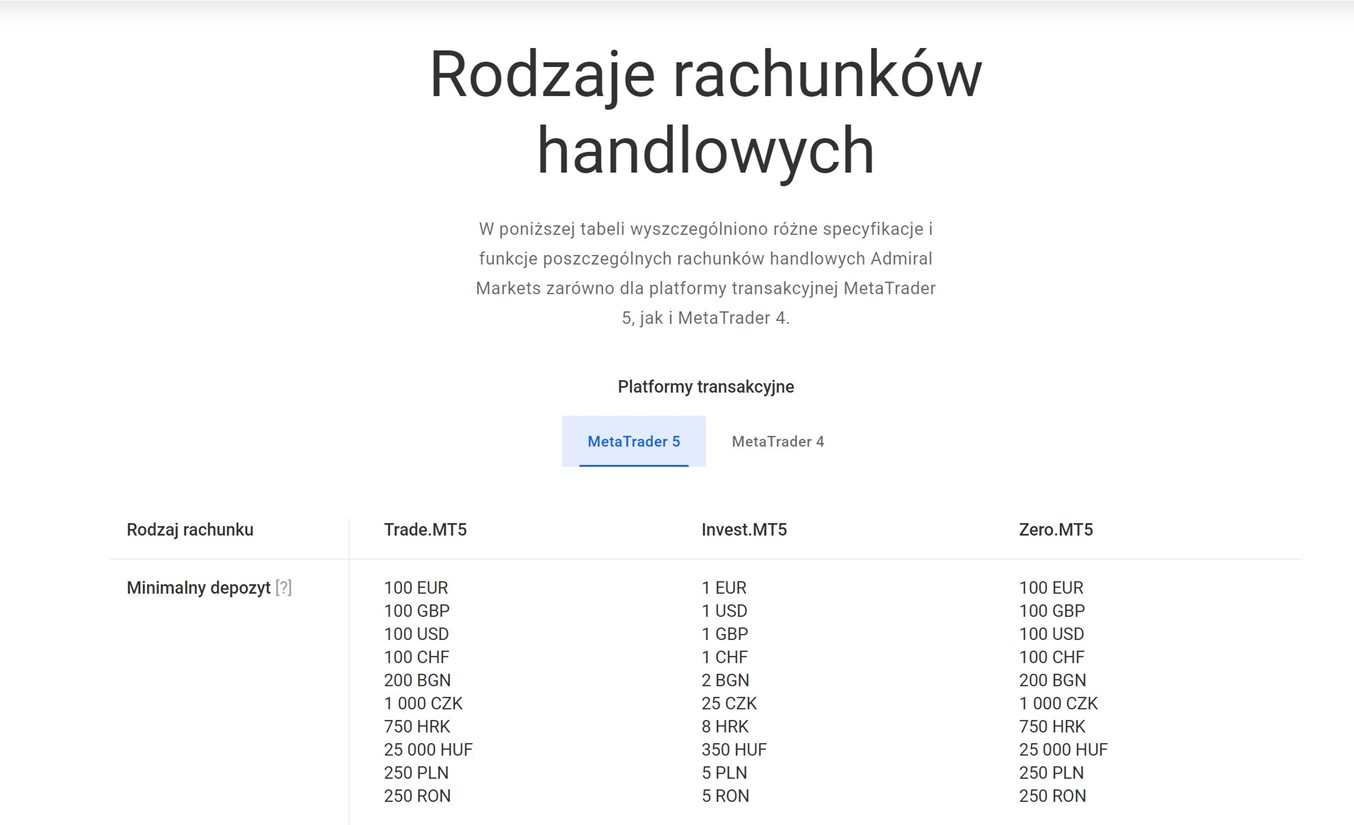
Task: Click 1 000 CZK in the Trade.MT5 column
Action: tap(423, 703)
